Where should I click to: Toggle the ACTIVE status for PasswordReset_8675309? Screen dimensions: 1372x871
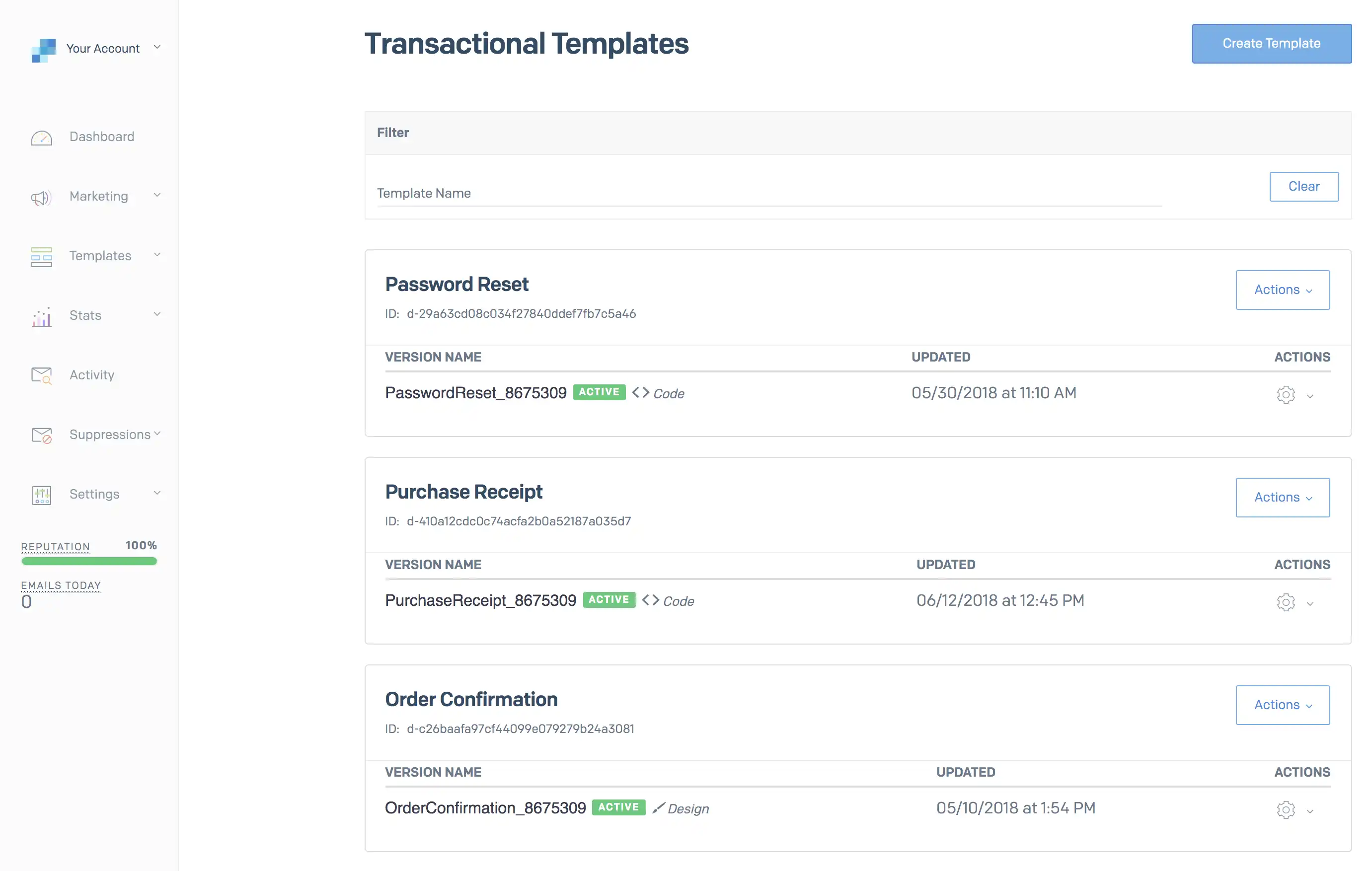coord(597,392)
